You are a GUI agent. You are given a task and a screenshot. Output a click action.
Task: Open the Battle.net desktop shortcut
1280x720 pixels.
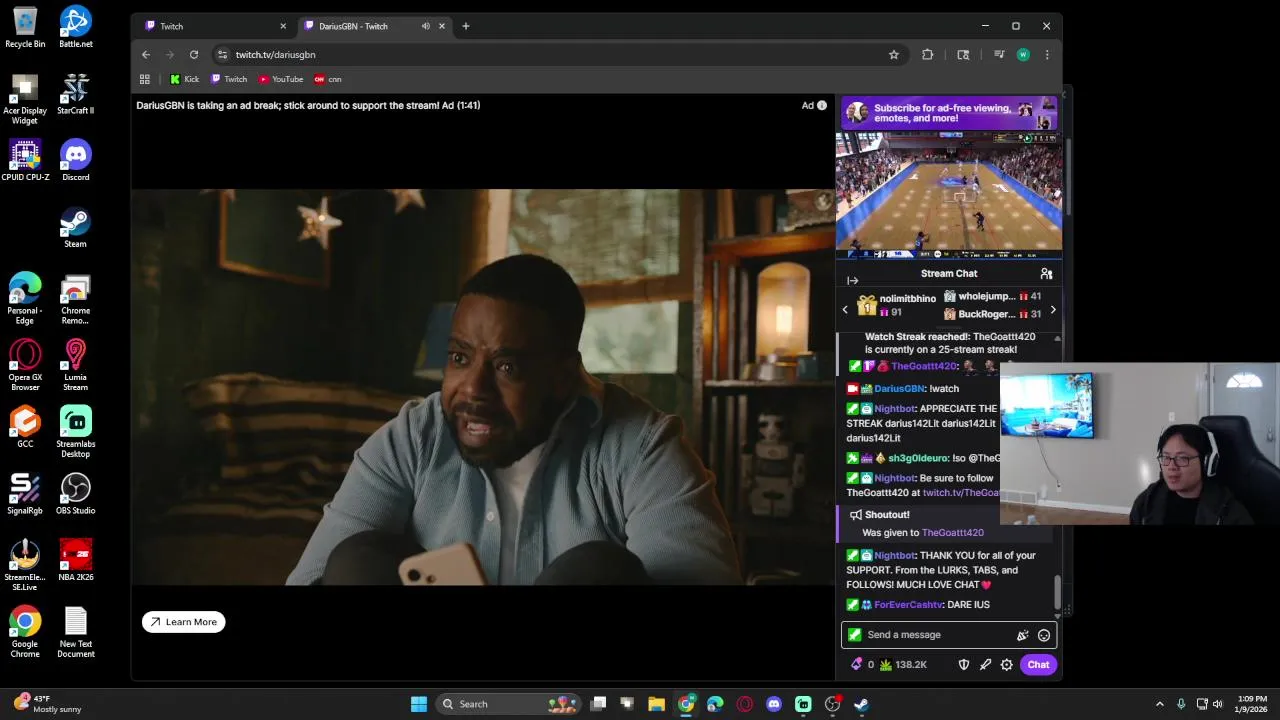pos(75,27)
